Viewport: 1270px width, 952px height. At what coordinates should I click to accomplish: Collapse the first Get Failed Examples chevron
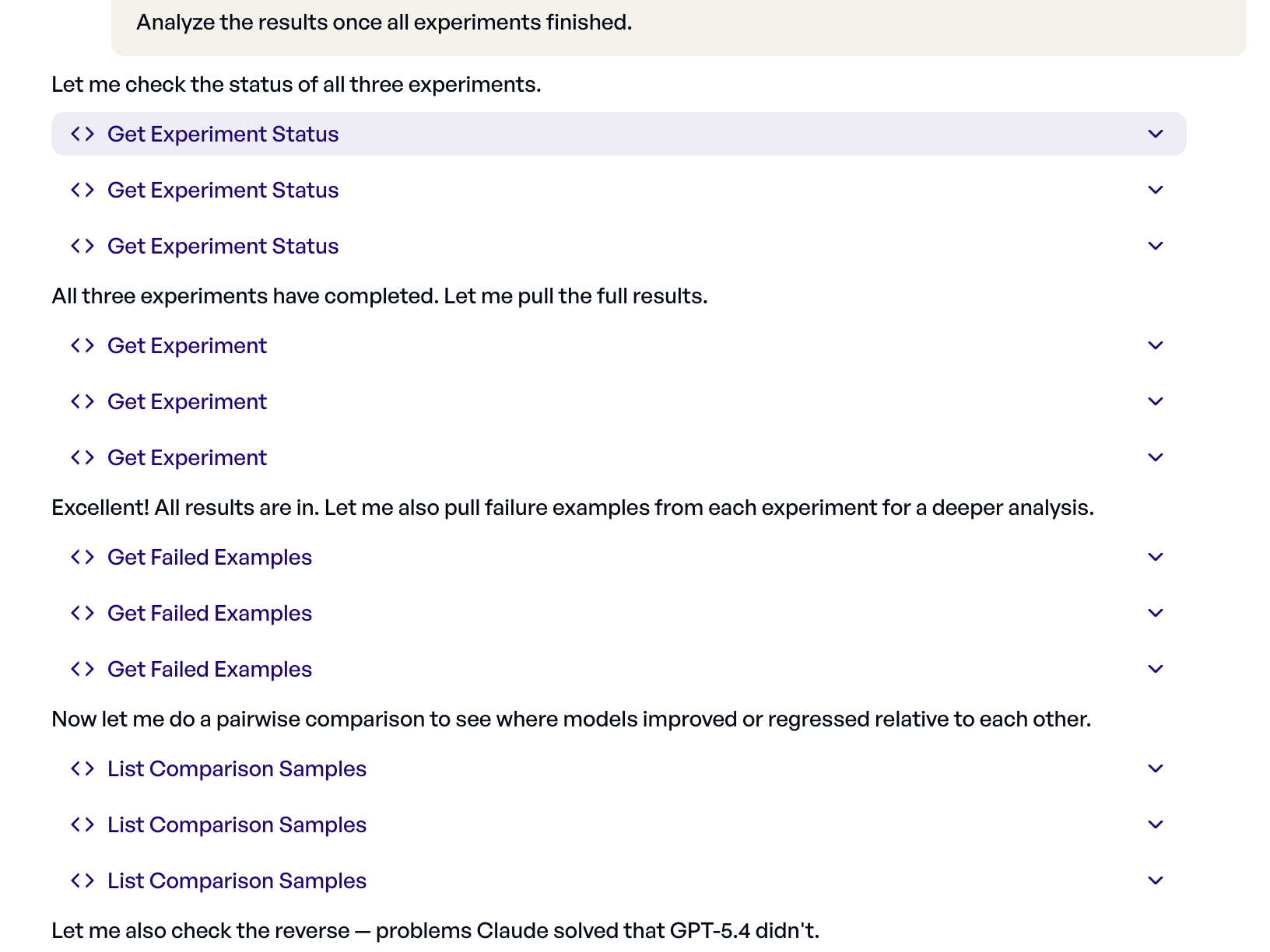pyautogui.click(x=1155, y=557)
